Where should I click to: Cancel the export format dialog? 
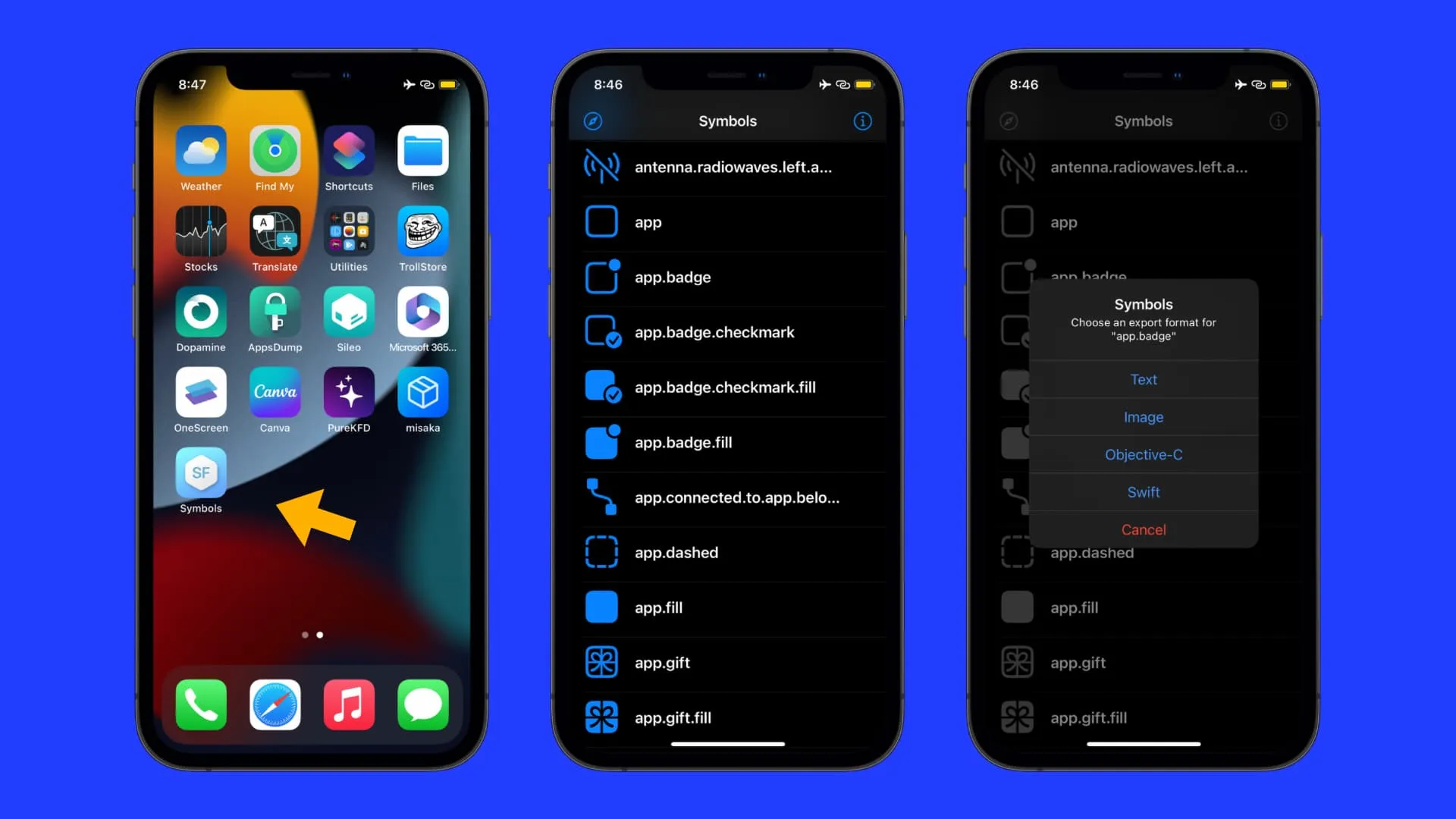click(1143, 529)
